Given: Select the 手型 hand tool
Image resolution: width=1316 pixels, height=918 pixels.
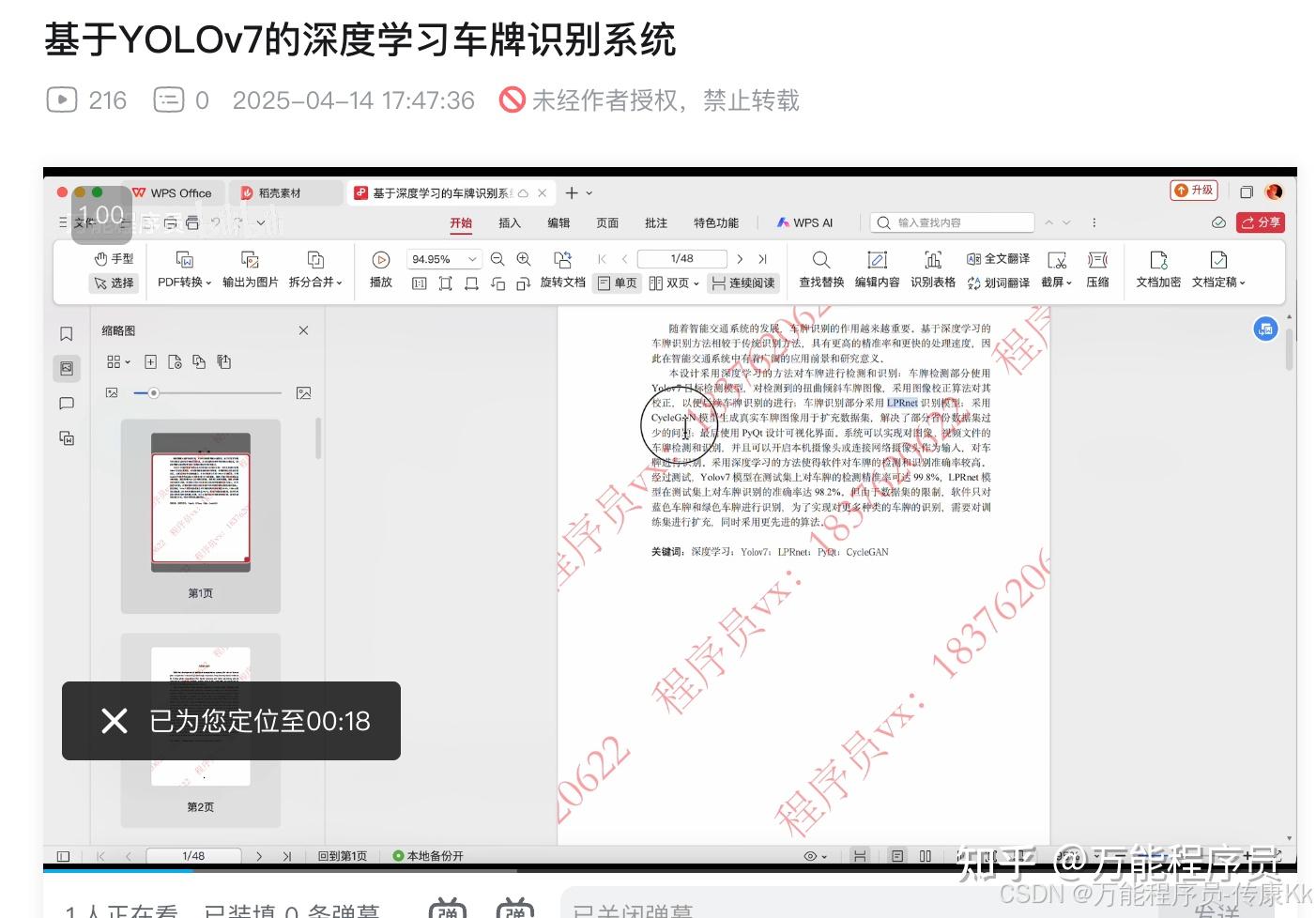Looking at the screenshot, I should click(114, 259).
